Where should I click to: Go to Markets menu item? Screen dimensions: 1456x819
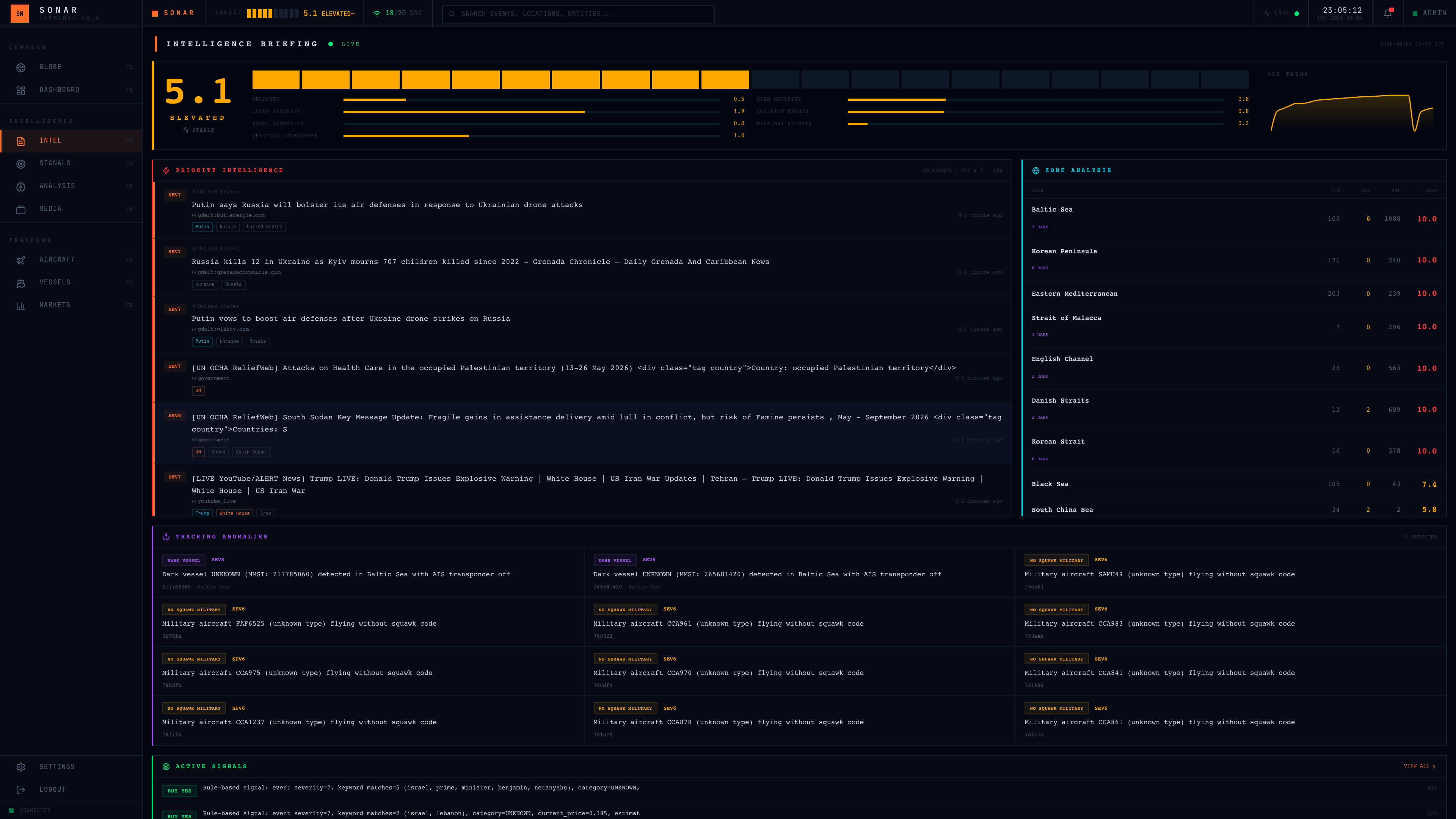point(71,305)
